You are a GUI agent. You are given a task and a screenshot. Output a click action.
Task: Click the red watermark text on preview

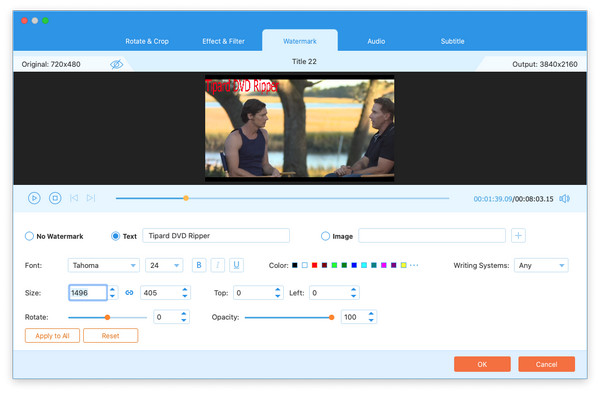point(242,86)
